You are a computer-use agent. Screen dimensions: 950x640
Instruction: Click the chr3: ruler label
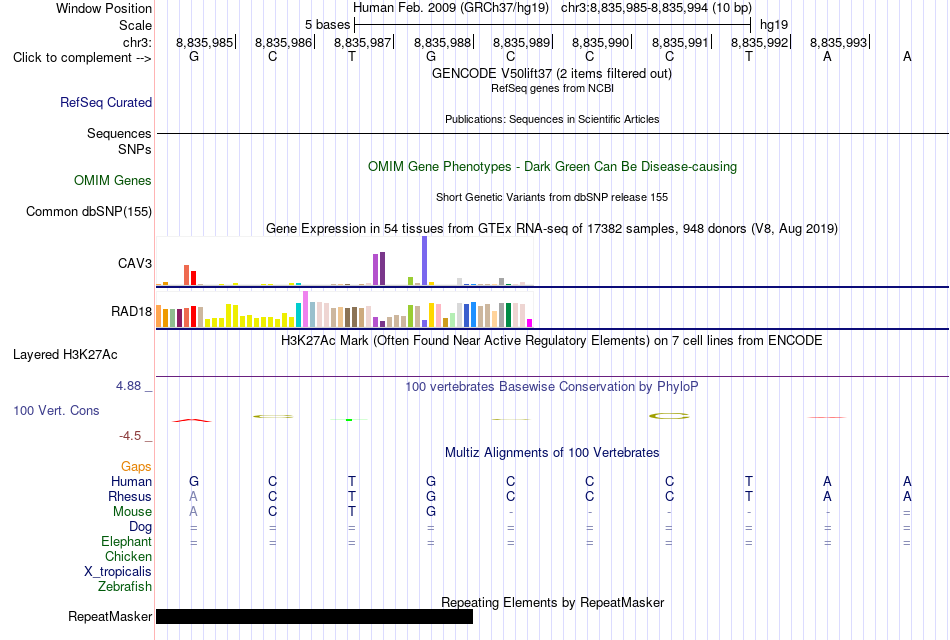[137, 42]
